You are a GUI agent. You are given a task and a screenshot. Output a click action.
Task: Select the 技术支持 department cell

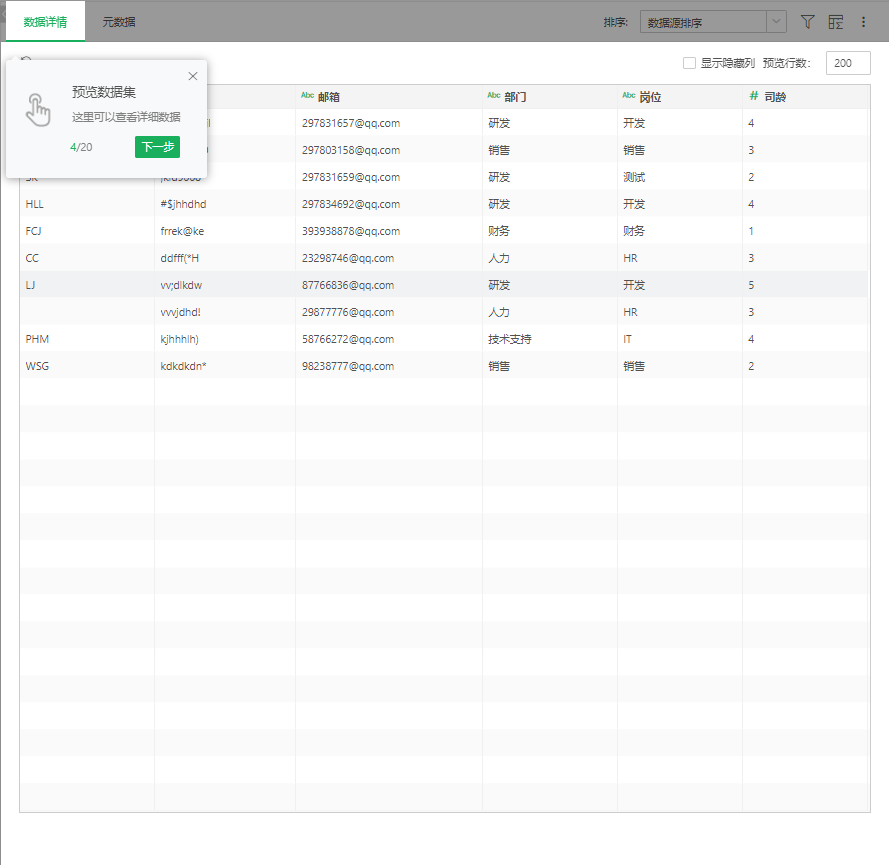[509, 339]
